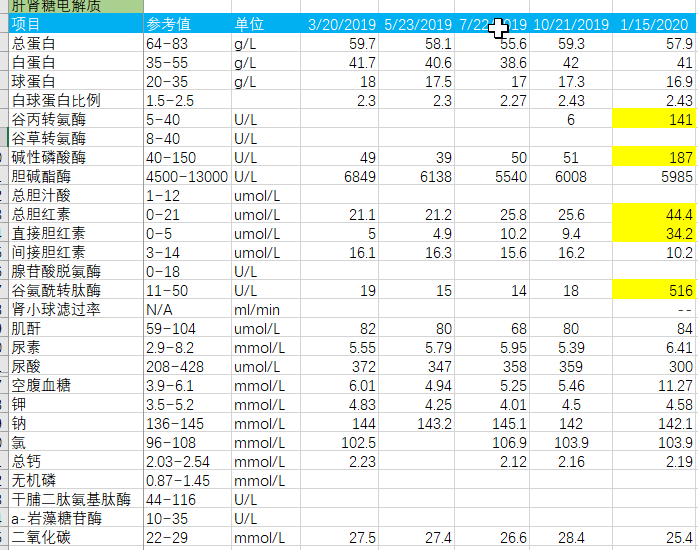Select the 总钙 row label

pos(26,461)
